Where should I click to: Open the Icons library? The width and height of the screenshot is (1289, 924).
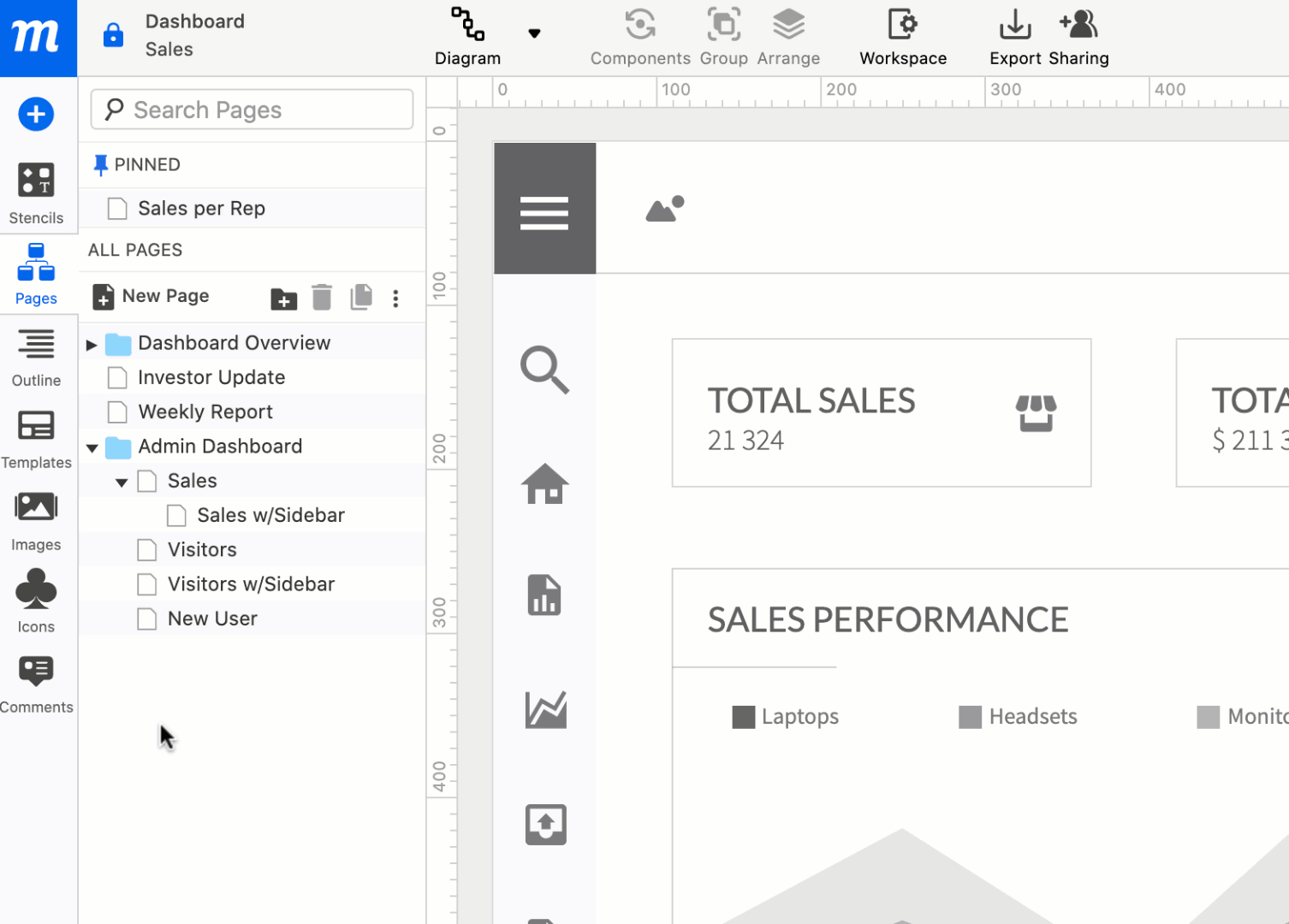36,601
